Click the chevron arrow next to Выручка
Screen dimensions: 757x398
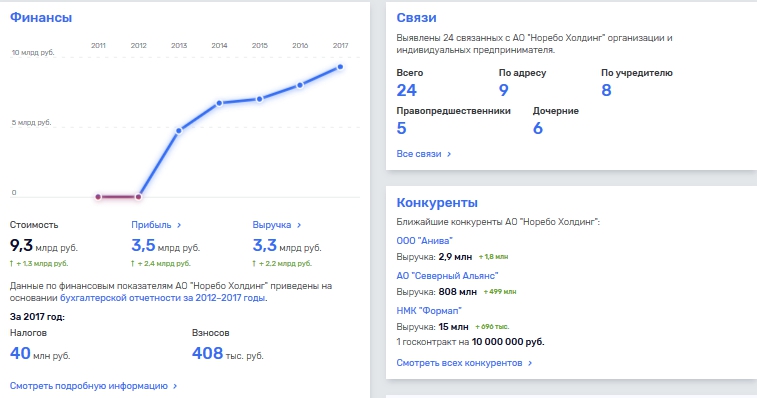coord(299,225)
